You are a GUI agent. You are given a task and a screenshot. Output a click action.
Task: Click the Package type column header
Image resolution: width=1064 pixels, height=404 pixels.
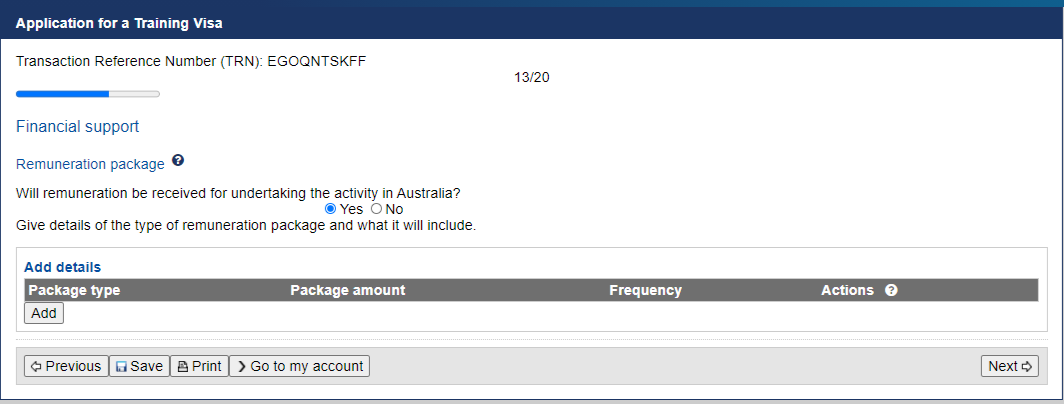click(75, 290)
